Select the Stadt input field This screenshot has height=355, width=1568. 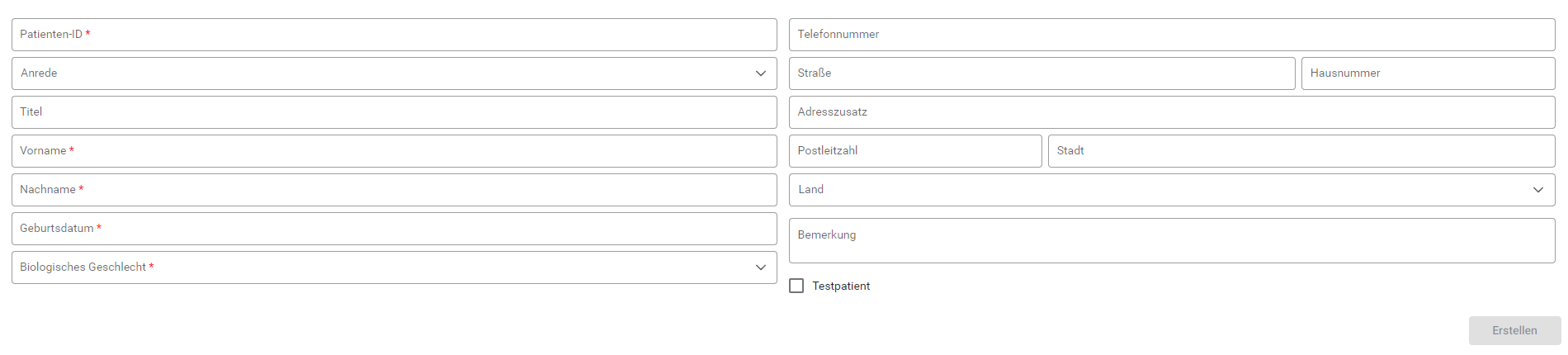click(1301, 151)
